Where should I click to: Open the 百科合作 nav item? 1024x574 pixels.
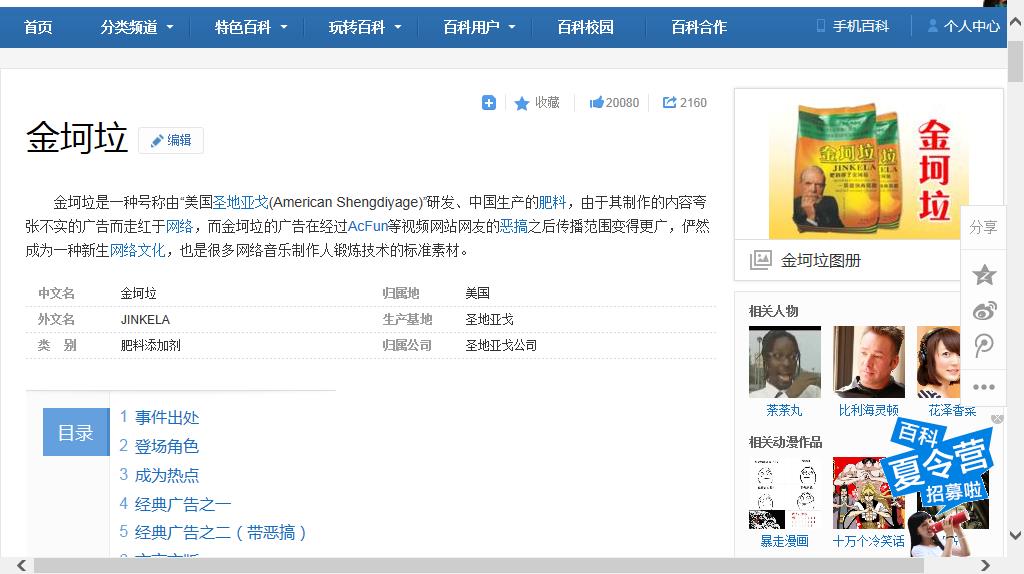point(699,27)
